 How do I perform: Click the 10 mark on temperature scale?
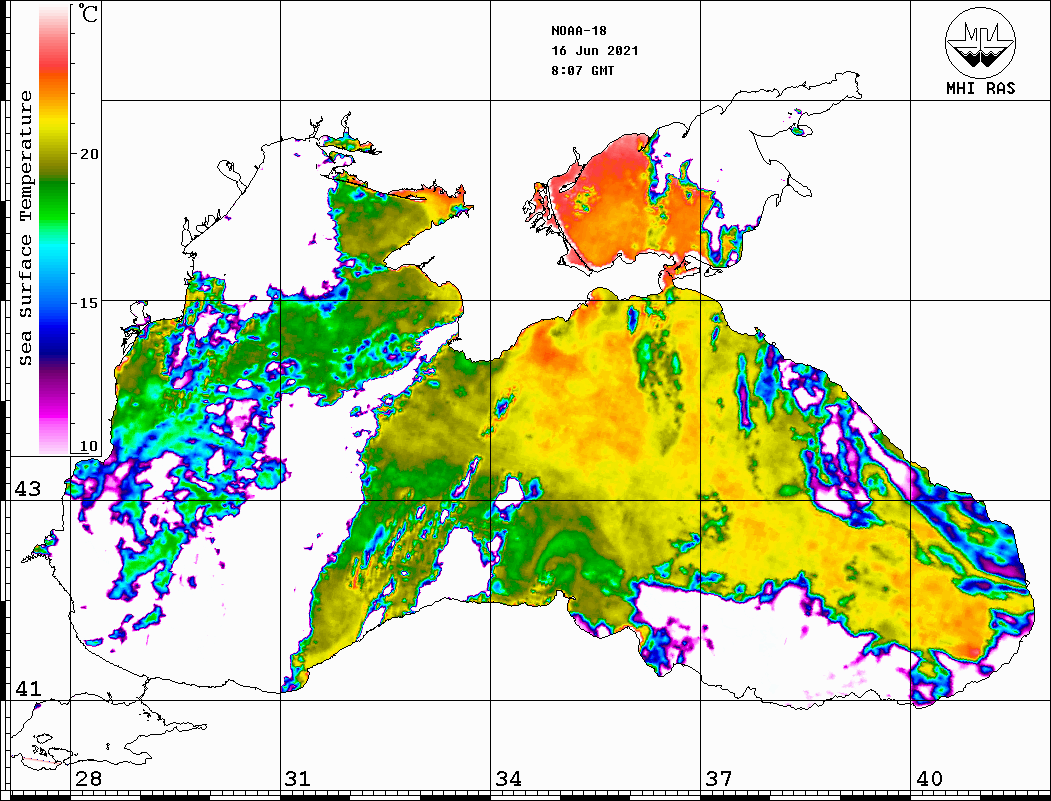click(88, 446)
